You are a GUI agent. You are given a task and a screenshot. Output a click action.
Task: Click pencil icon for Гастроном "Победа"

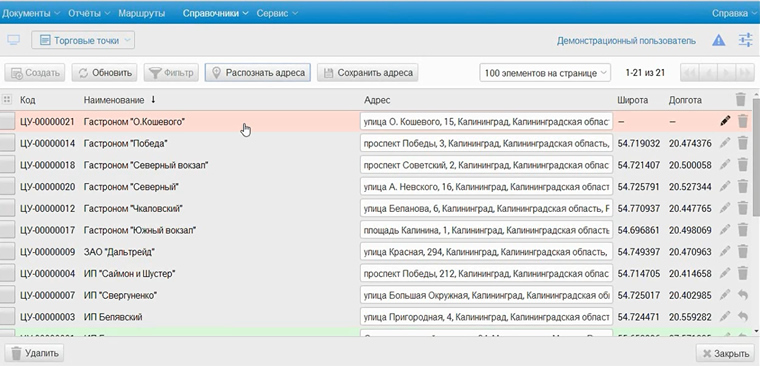point(725,143)
